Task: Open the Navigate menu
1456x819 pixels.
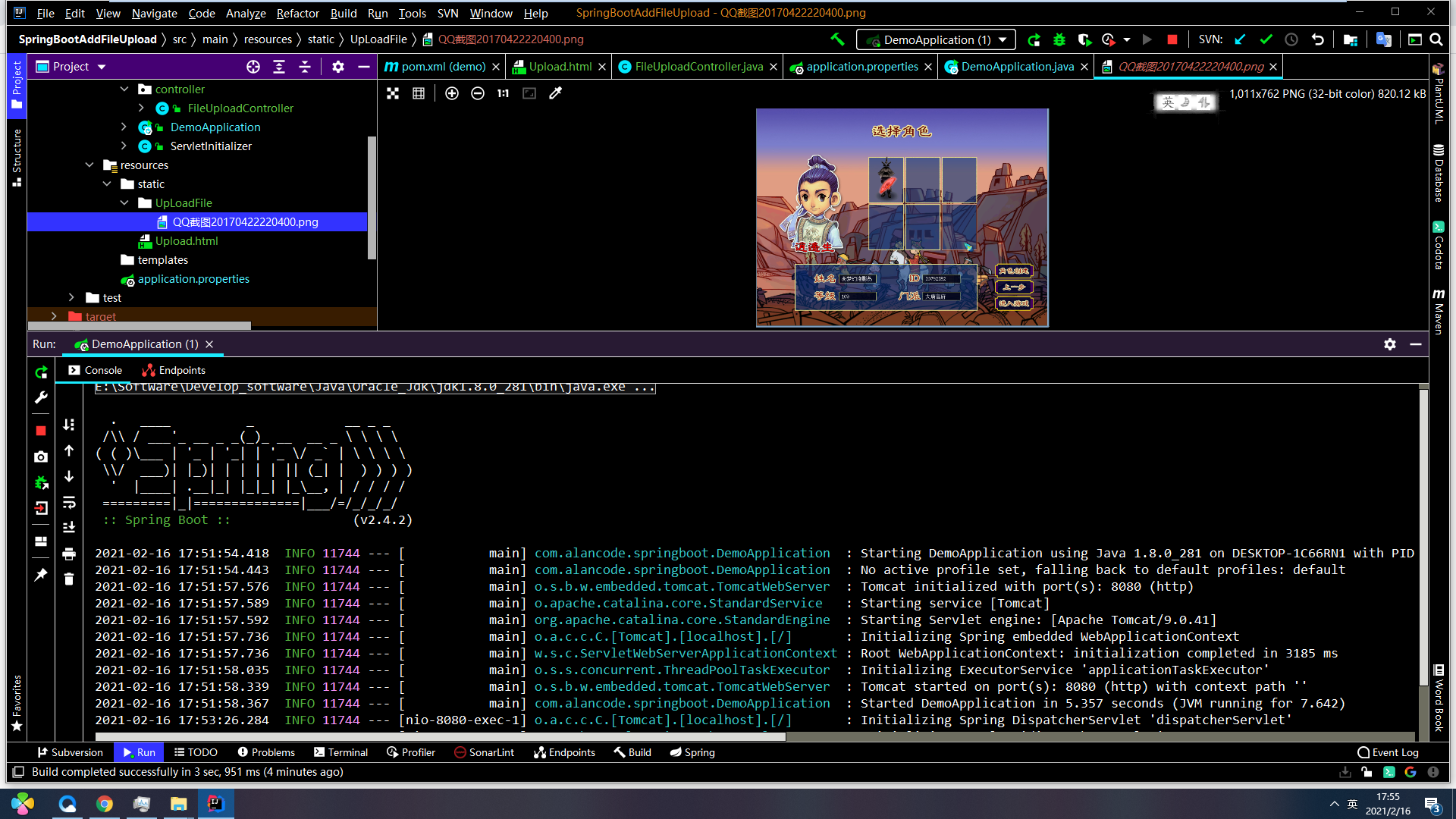Action: [x=154, y=13]
